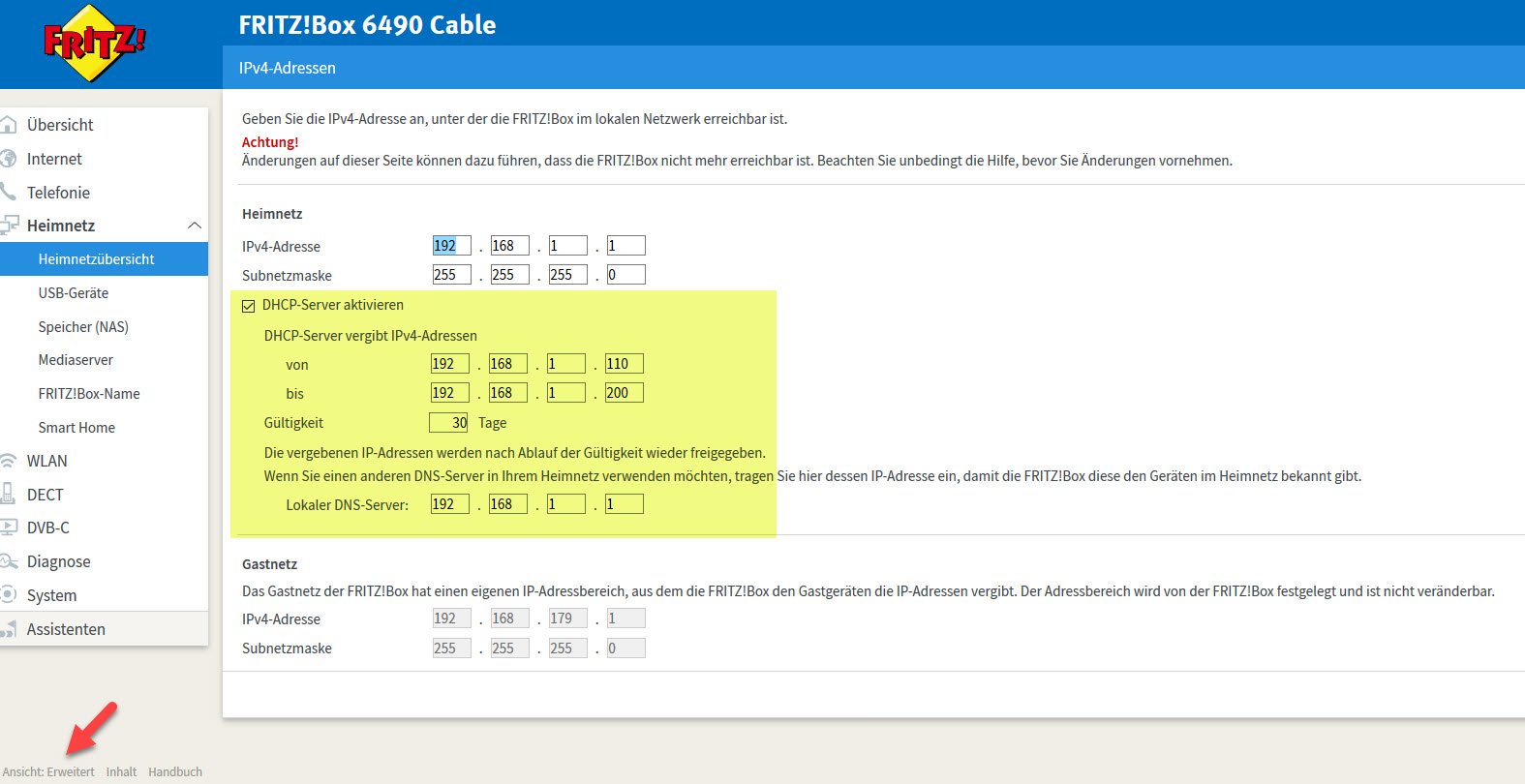Click second octet of Lokaler DNS-Server
This screenshot has height=784, width=1525.
508,504
